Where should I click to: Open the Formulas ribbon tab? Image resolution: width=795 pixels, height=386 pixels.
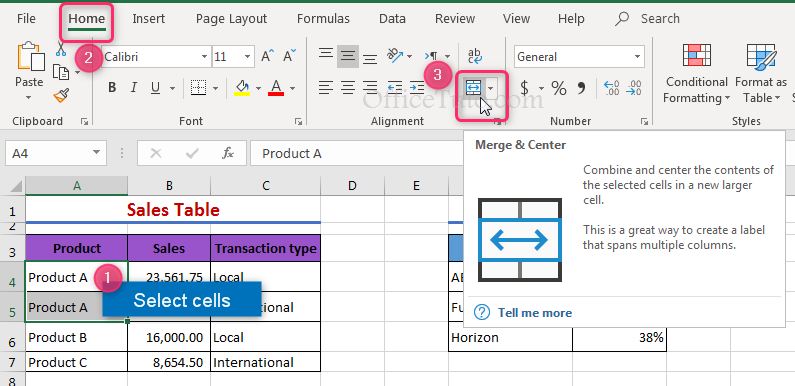(323, 19)
